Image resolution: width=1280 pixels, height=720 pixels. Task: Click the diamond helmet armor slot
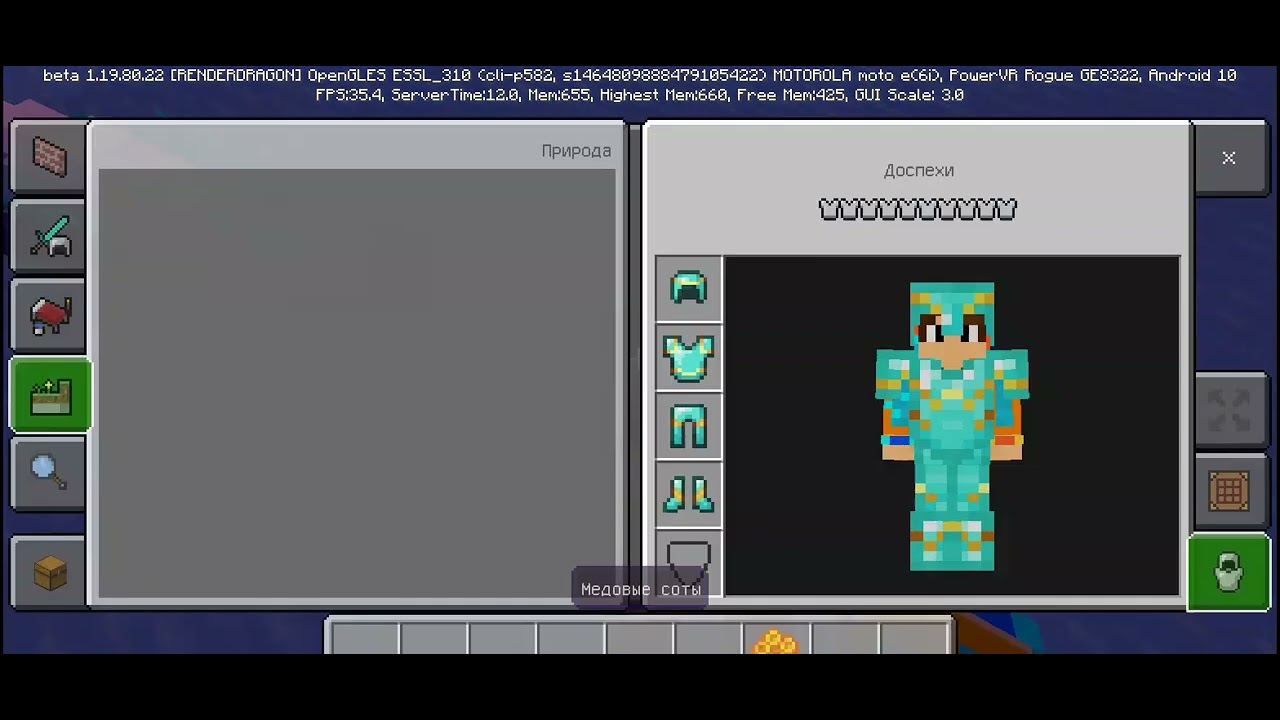(688, 289)
